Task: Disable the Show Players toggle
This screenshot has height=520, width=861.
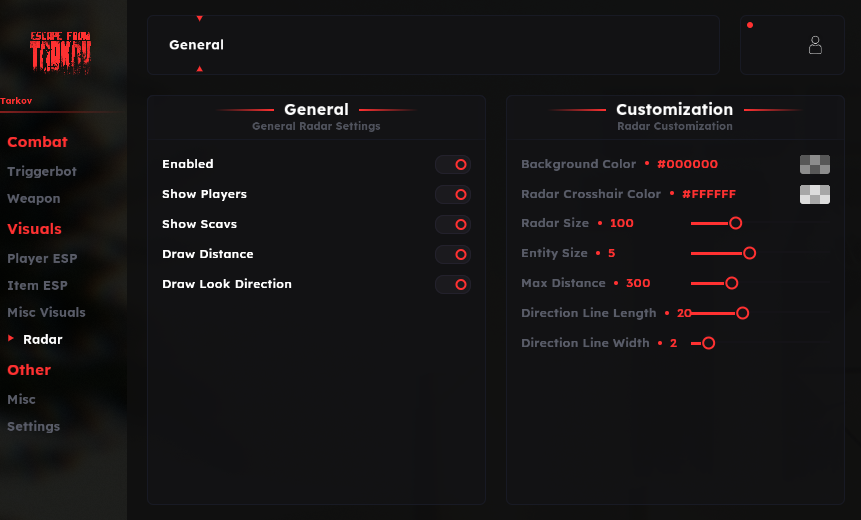Action: pos(453,195)
